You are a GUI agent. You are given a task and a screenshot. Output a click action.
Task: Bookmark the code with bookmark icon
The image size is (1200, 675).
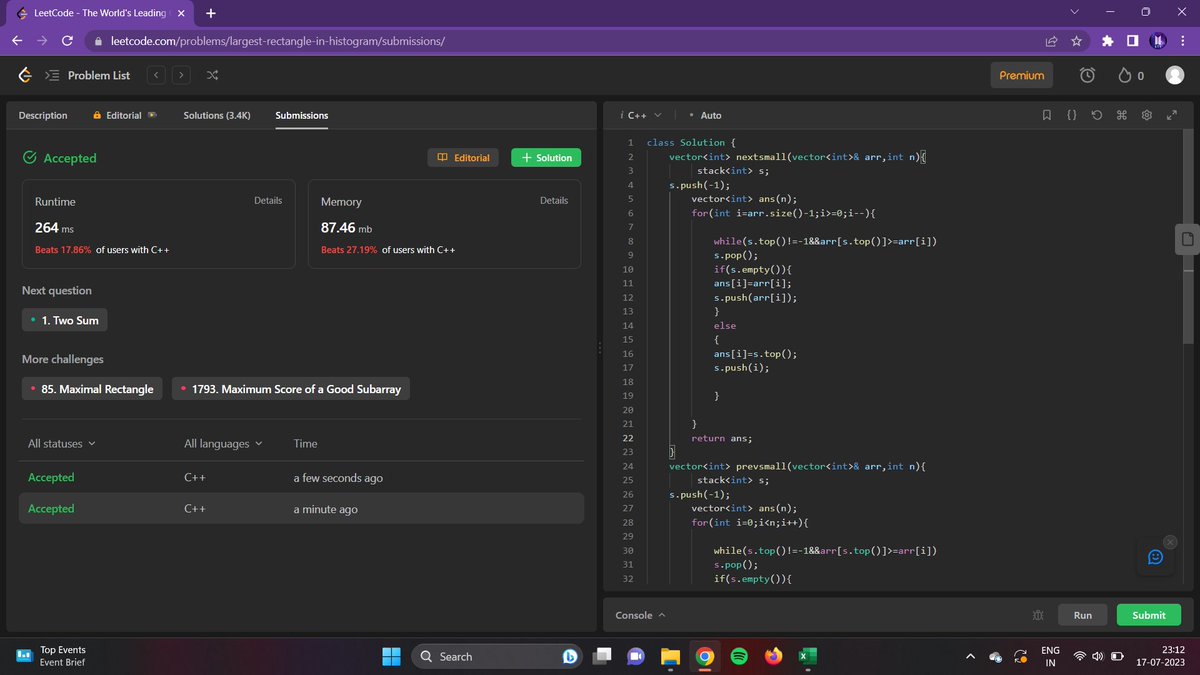coord(1047,115)
